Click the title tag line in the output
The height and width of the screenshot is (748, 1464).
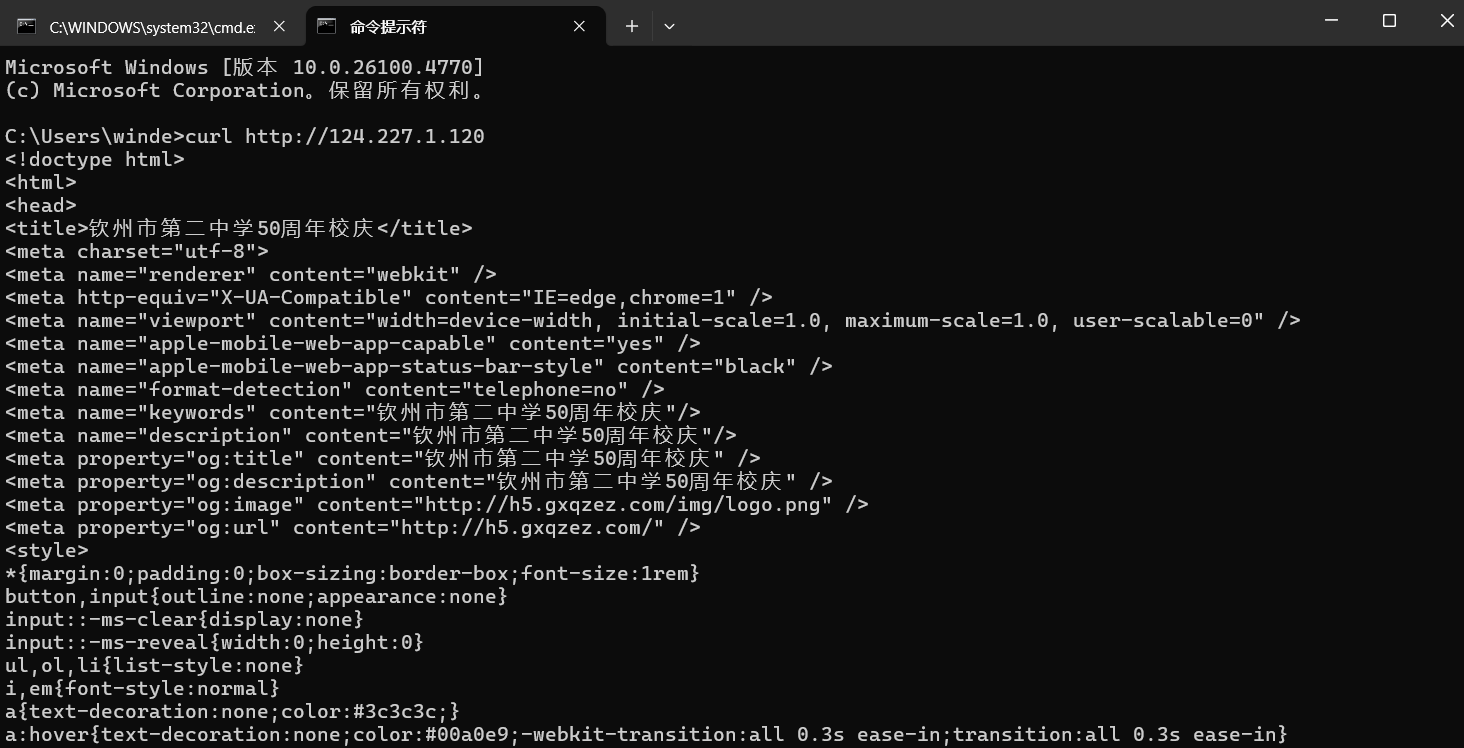coord(238,229)
